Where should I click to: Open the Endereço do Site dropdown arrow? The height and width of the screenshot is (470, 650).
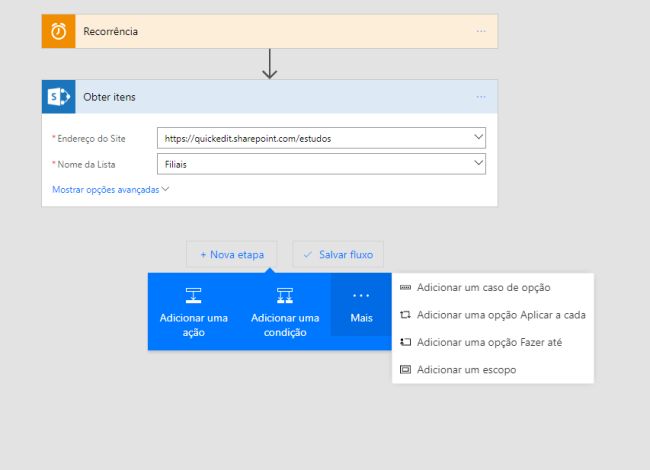click(478, 137)
